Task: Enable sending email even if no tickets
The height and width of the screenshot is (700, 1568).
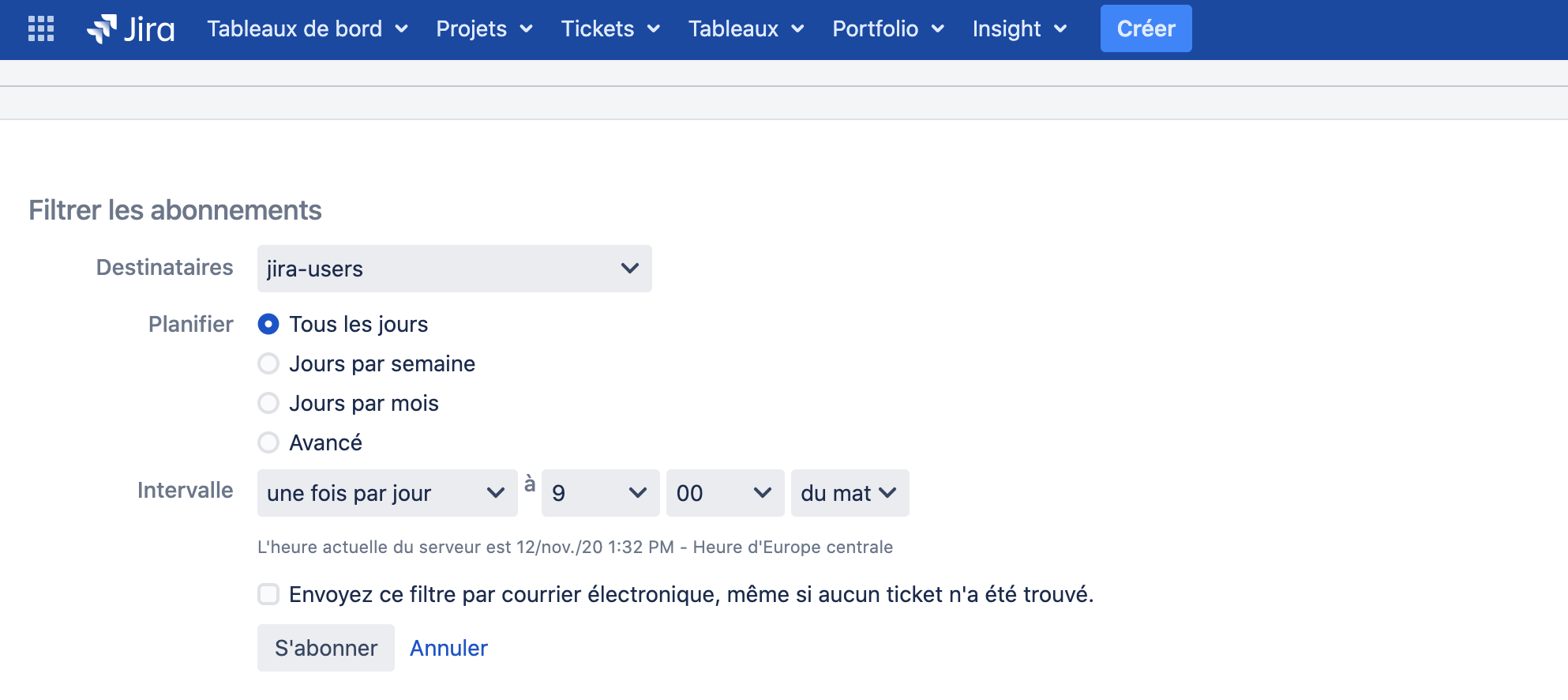Action: (x=268, y=594)
